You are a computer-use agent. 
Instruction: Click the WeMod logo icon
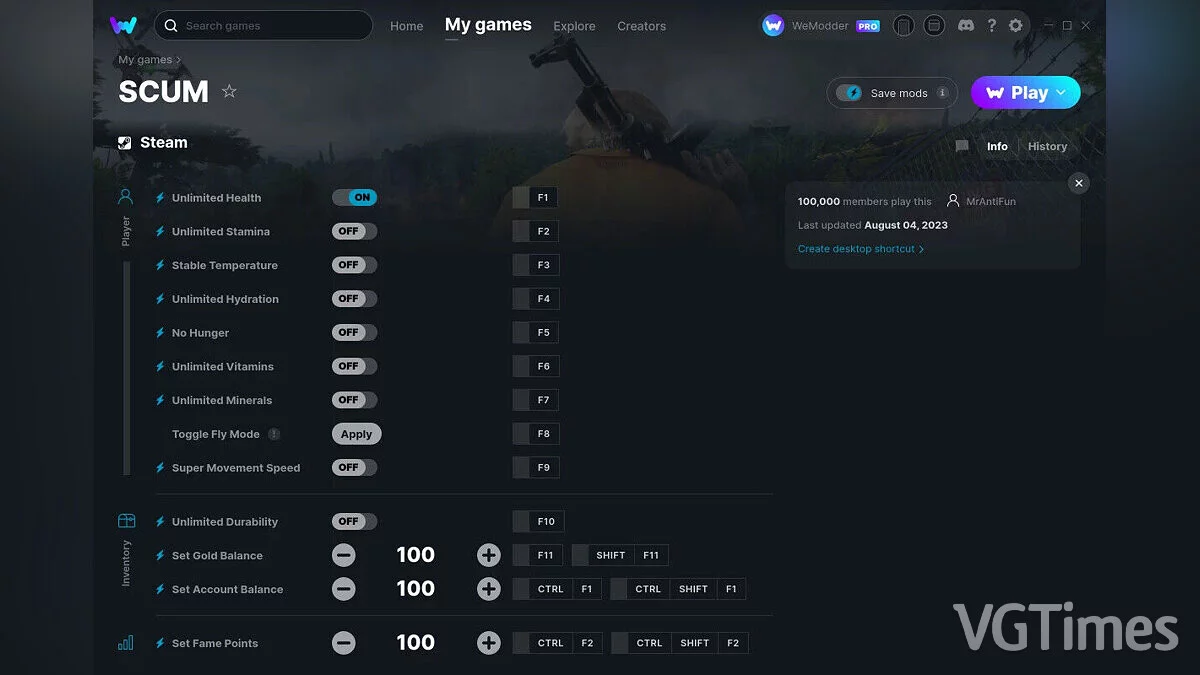123,25
